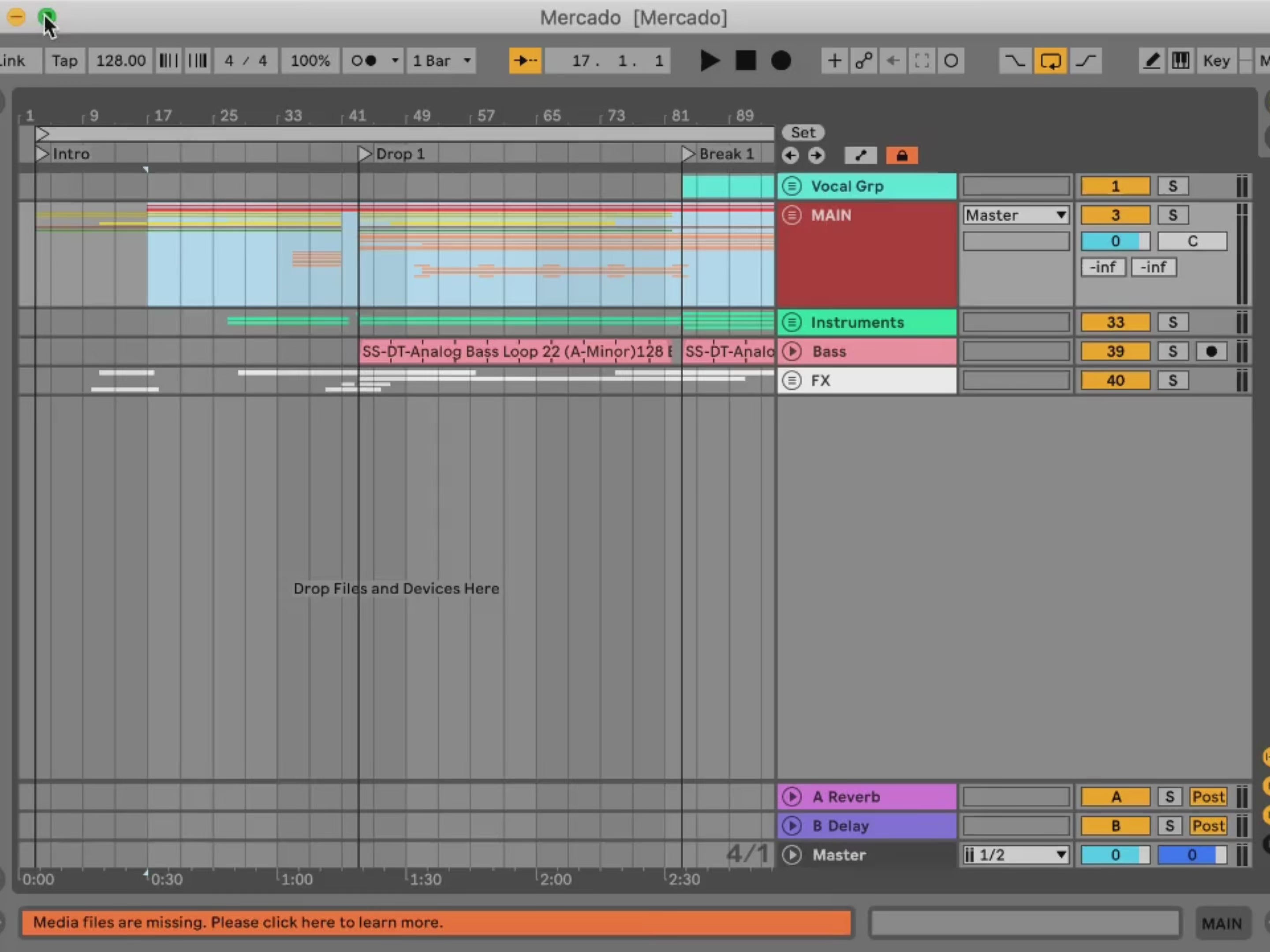Unfold the A Reverb return track
The height and width of the screenshot is (952, 1270).
792,797
